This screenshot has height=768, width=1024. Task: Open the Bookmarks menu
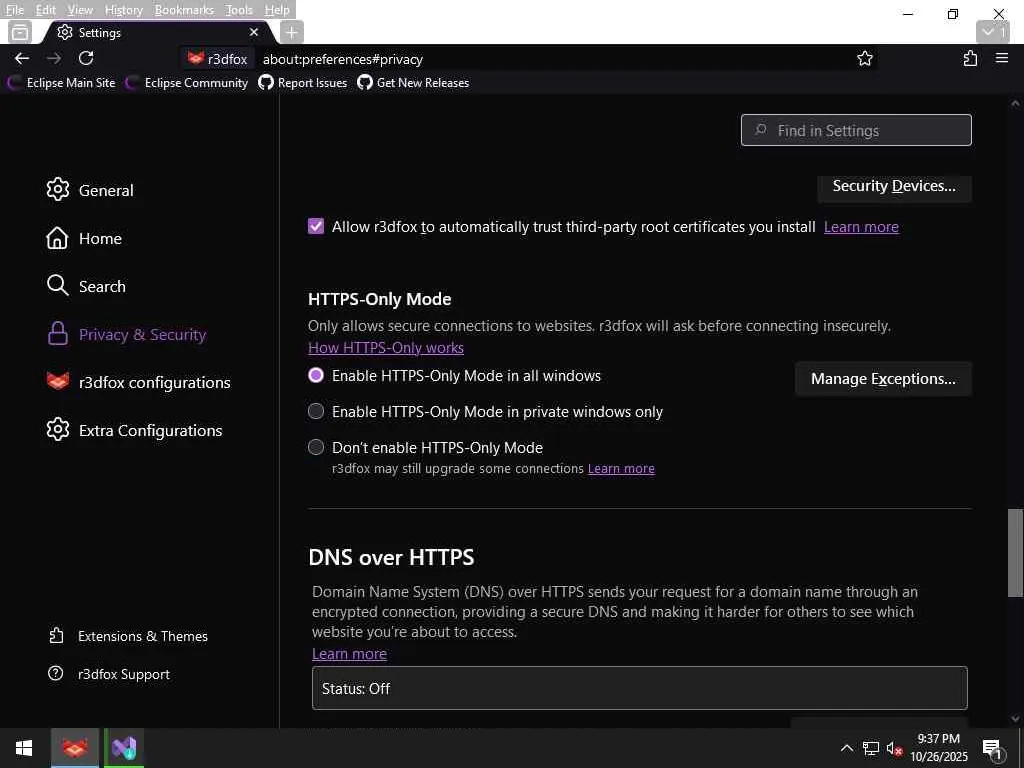(184, 10)
